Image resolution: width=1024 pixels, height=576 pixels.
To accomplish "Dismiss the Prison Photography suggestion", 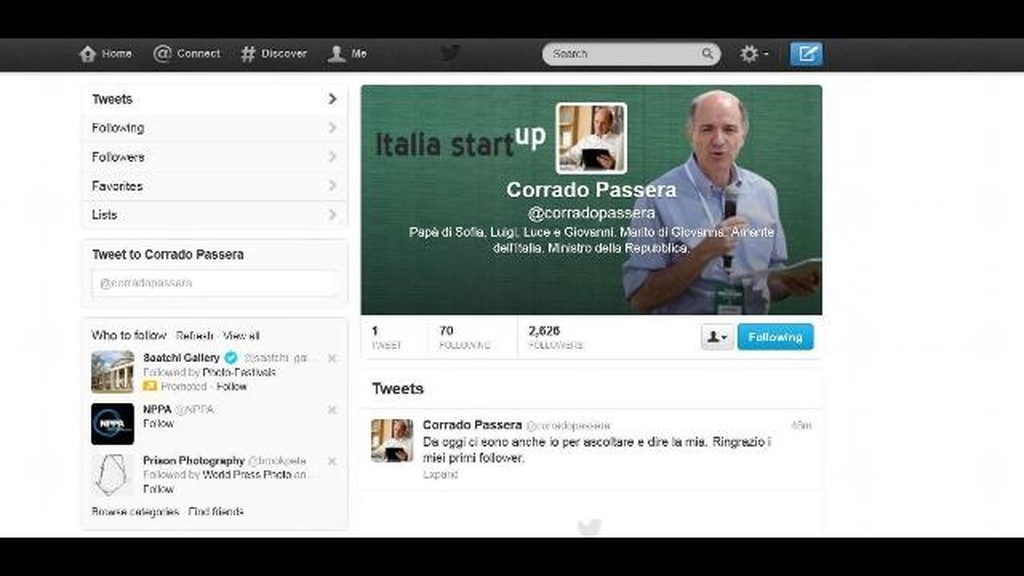I will [x=332, y=461].
